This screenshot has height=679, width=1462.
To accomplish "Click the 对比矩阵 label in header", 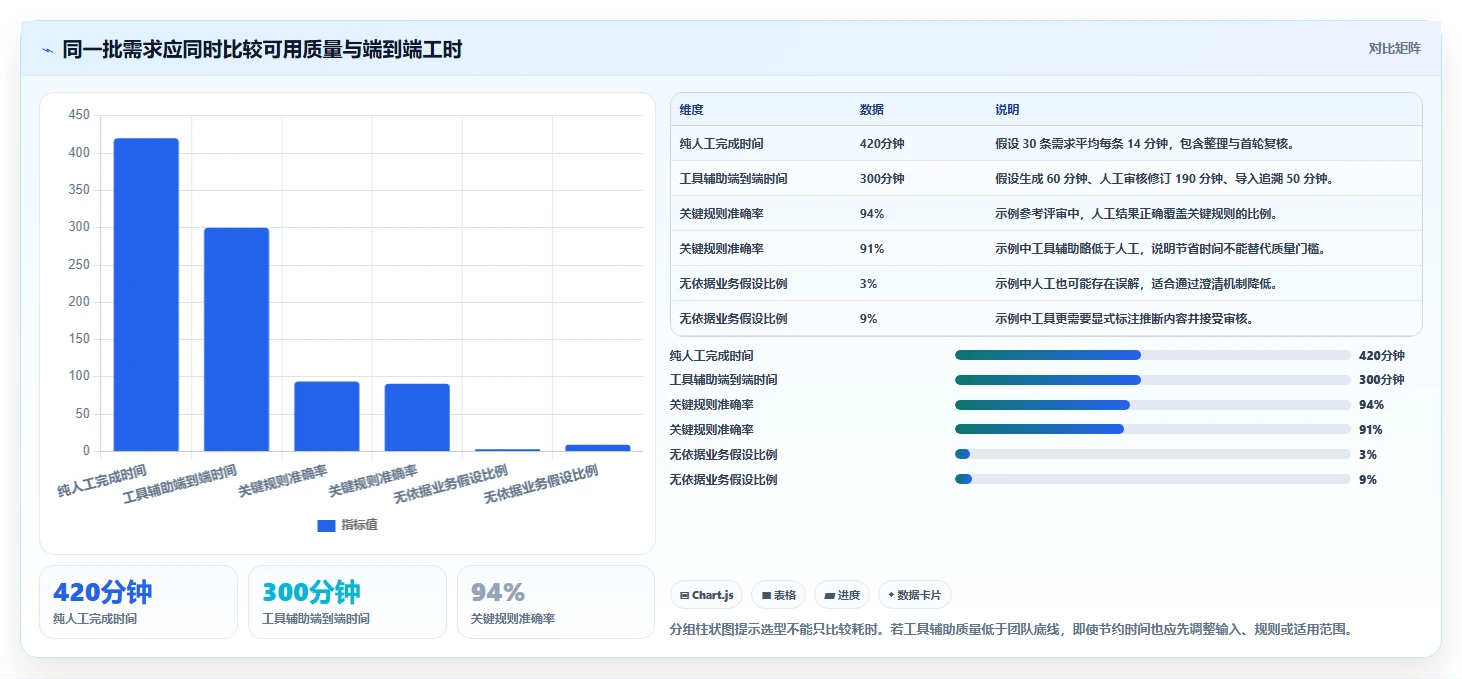I will (1394, 48).
